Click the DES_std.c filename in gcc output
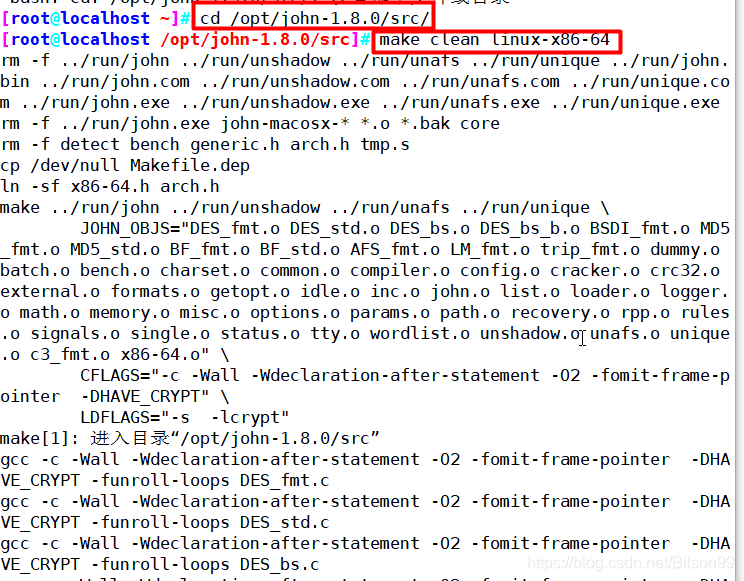744x581 pixels. [x=284, y=522]
